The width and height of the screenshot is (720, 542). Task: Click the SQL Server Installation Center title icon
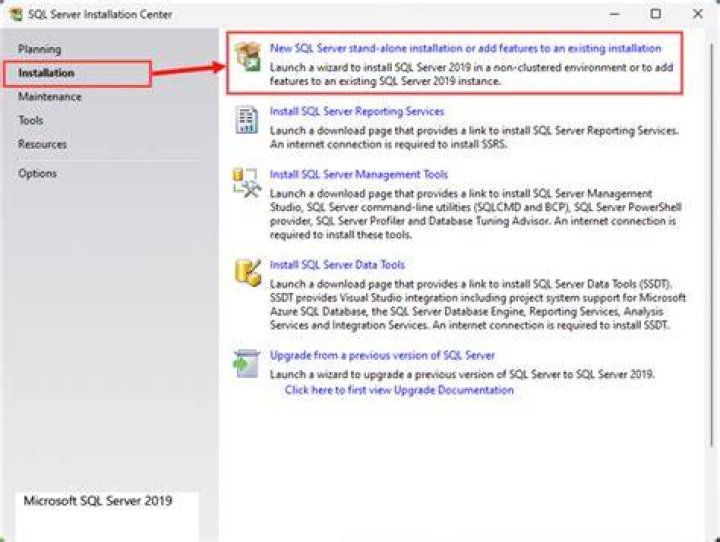click(x=16, y=14)
